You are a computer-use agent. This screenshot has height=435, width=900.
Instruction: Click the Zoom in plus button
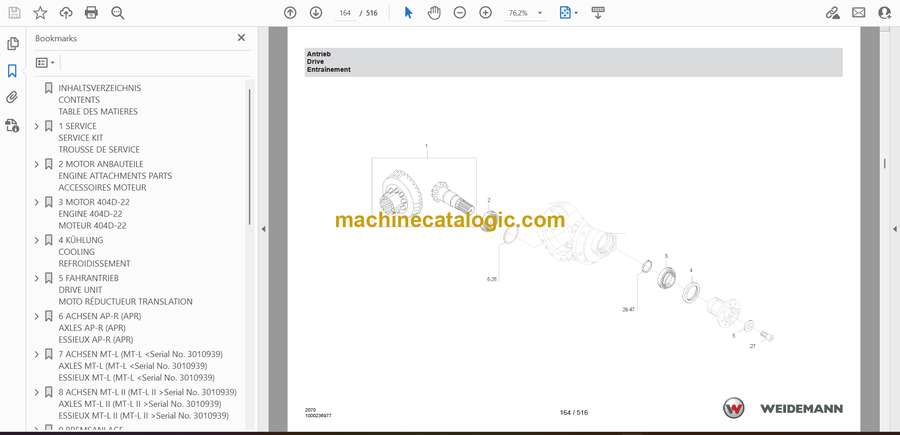(486, 13)
